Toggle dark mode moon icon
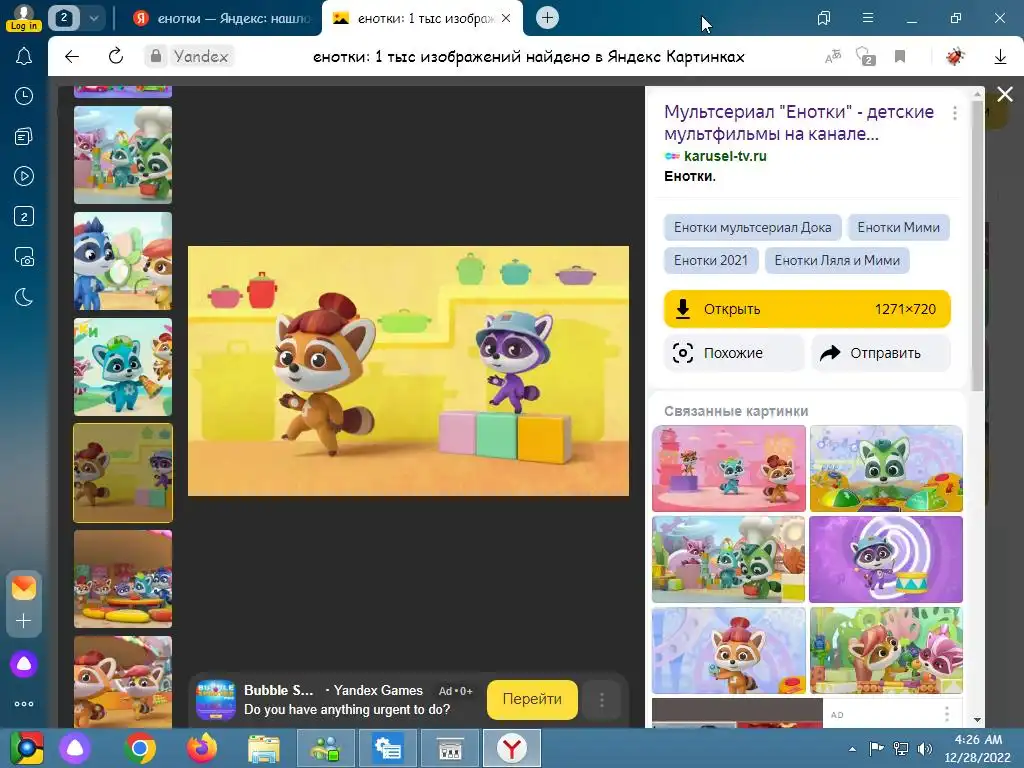The width and height of the screenshot is (1024, 768). pyautogui.click(x=24, y=297)
